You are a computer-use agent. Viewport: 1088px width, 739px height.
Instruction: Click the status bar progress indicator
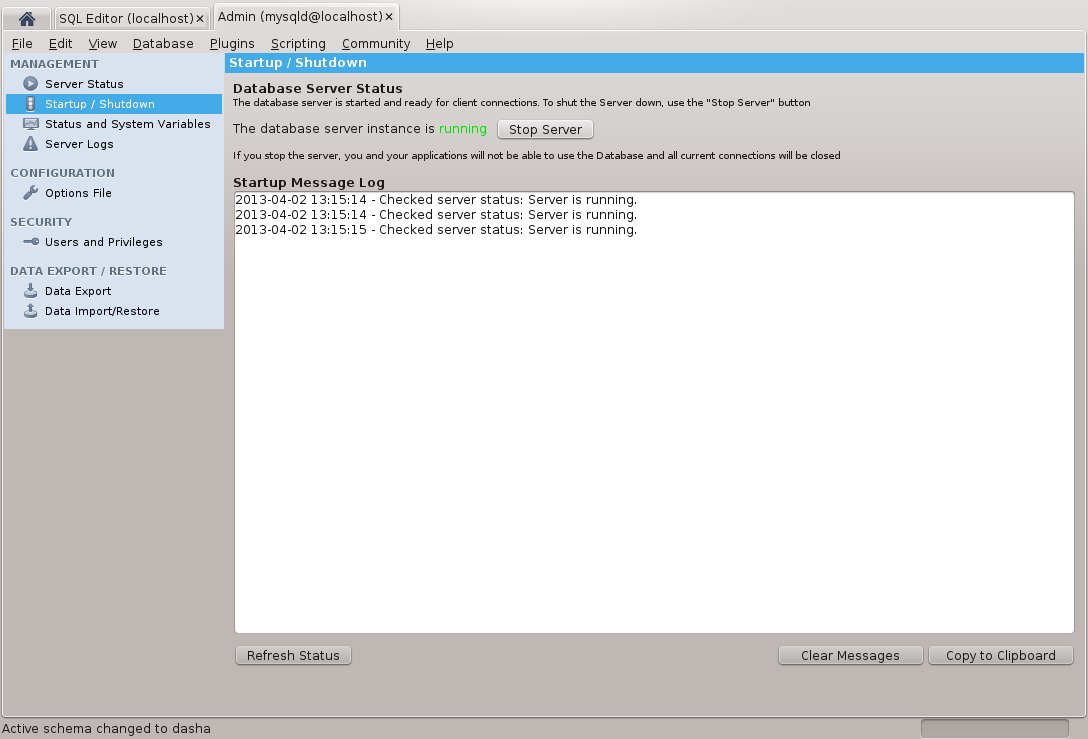[x=994, y=729]
